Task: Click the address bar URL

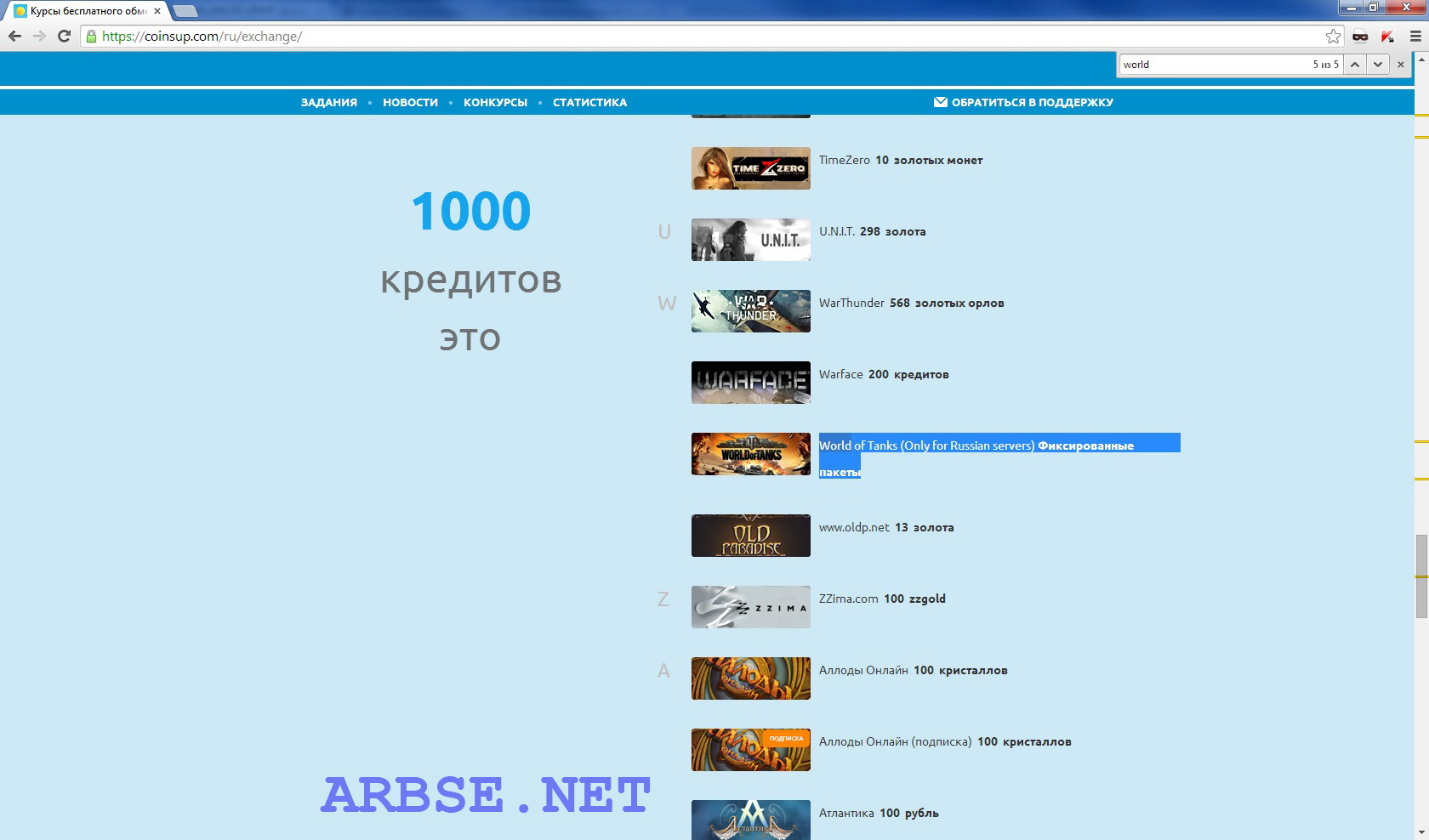Action: pyautogui.click(x=202, y=37)
